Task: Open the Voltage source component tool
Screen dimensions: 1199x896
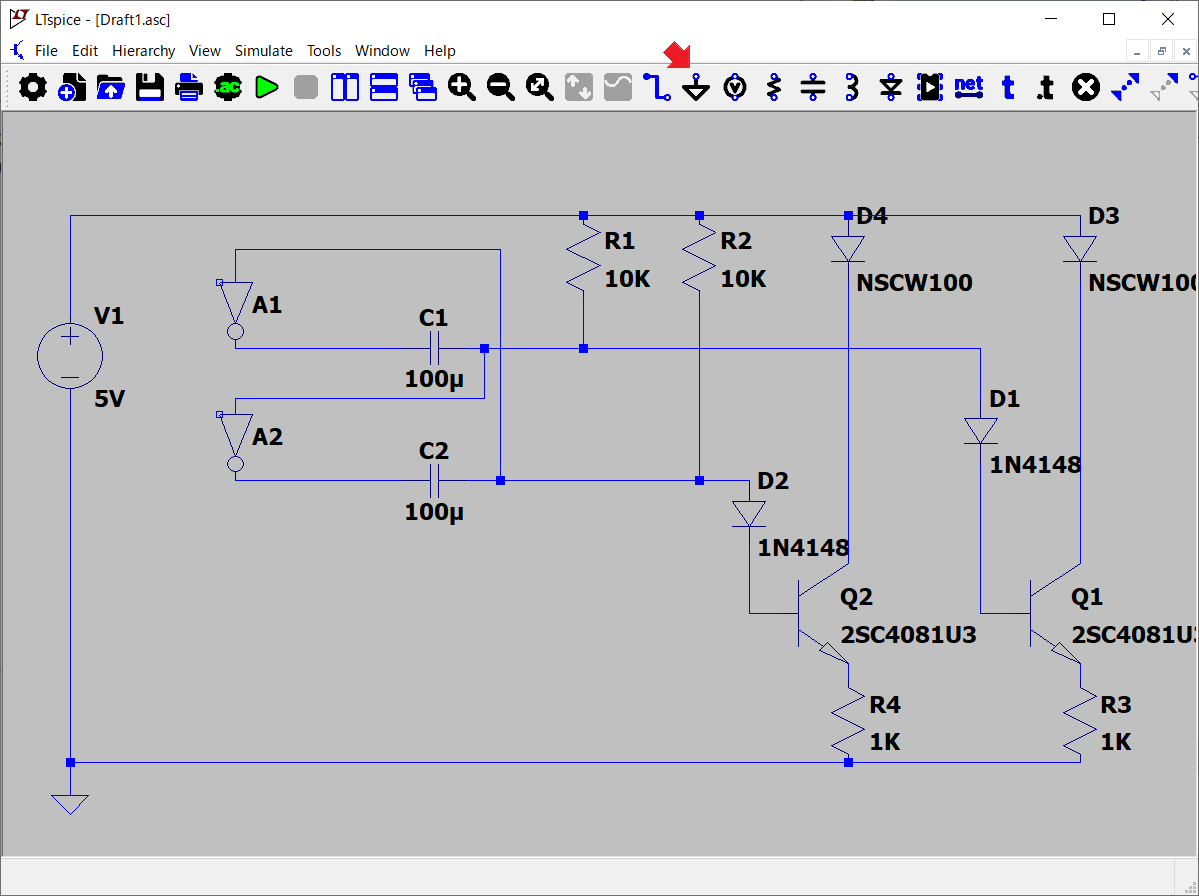Action: (735, 88)
